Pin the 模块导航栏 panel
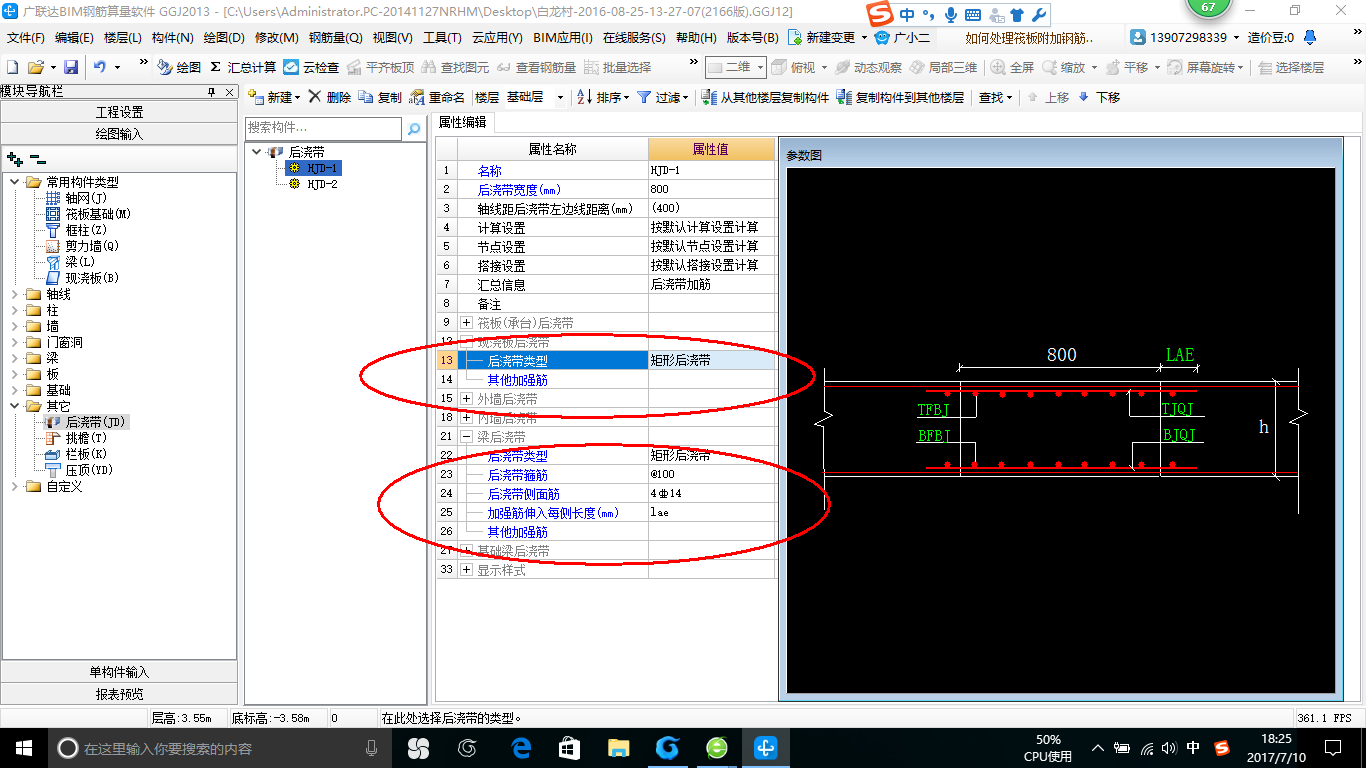Screen dimensions: 1366x768 pyautogui.click(x=211, y=92)
